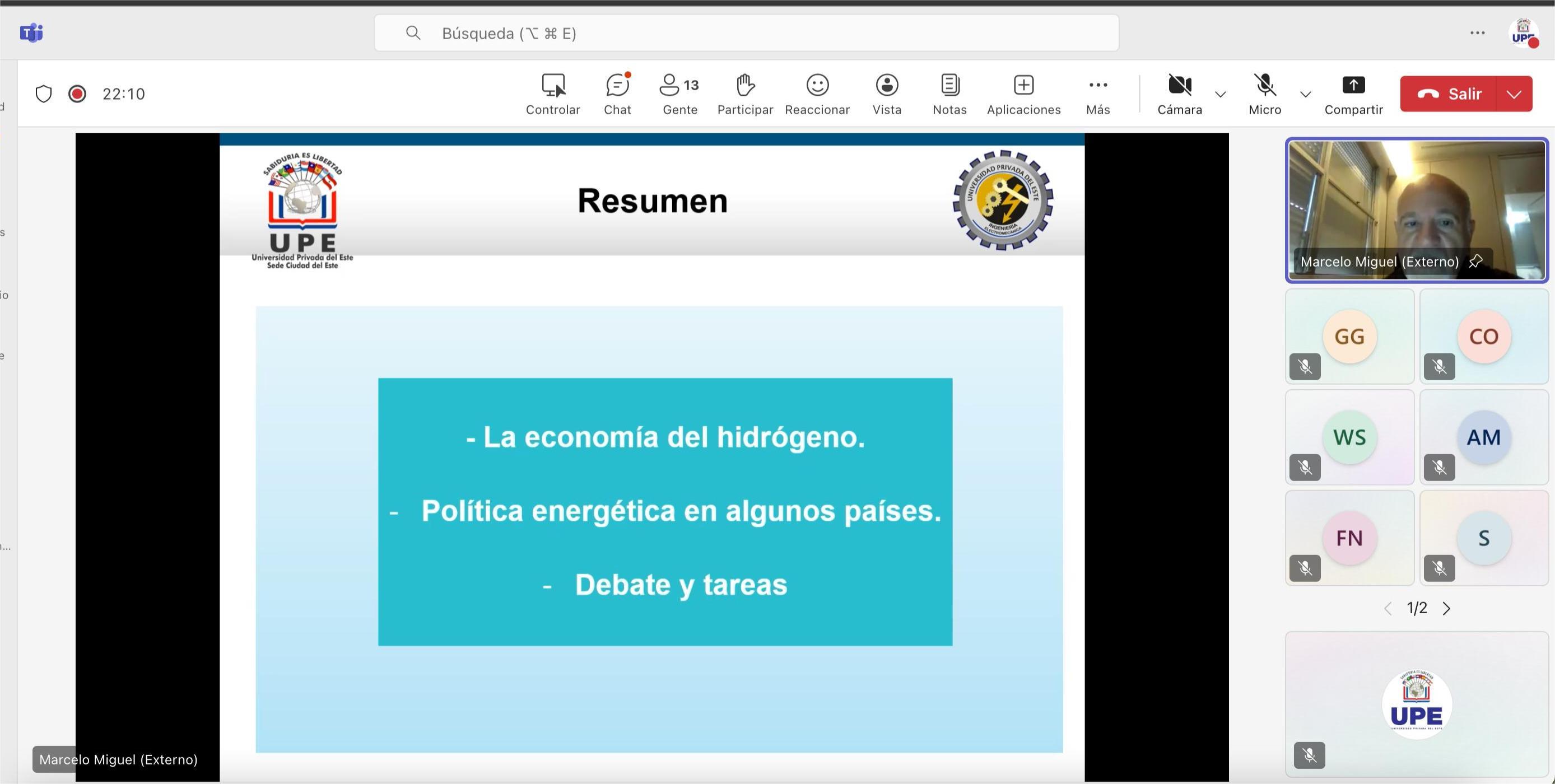
Task: Change the layout via Vista
Action: [887, 94]
